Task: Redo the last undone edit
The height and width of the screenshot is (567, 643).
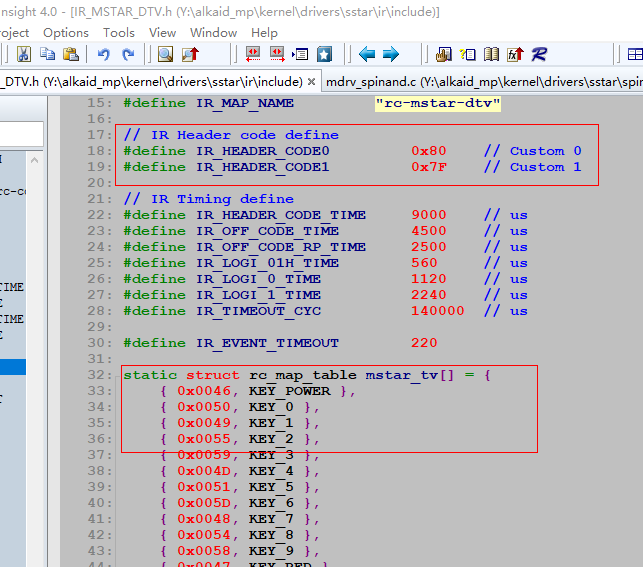Action: [x=128, y=54]
